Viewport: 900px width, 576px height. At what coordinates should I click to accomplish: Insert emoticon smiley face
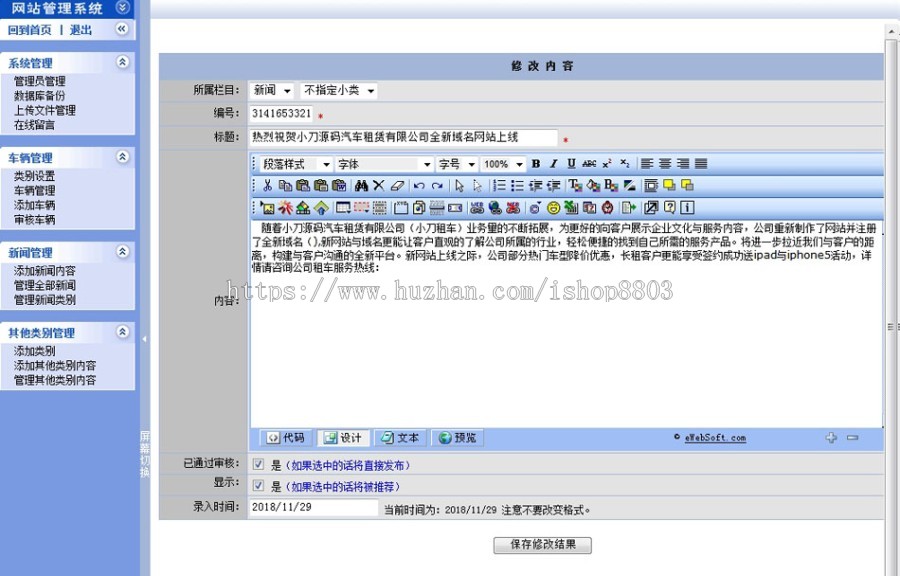553,207
